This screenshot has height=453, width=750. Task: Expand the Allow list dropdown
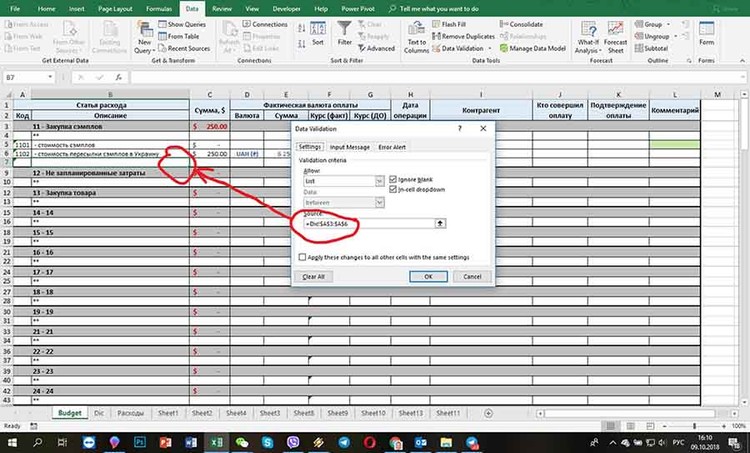click(380, 181)
